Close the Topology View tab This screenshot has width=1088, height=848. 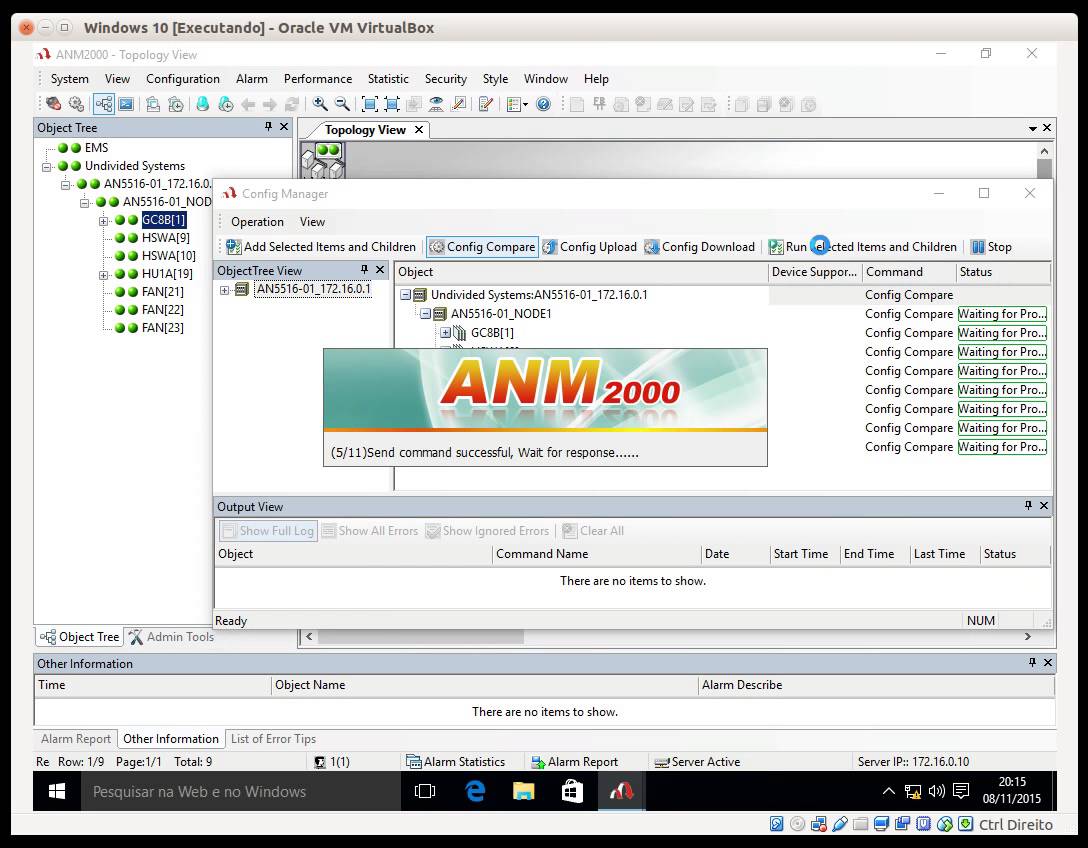pos(418,130)
